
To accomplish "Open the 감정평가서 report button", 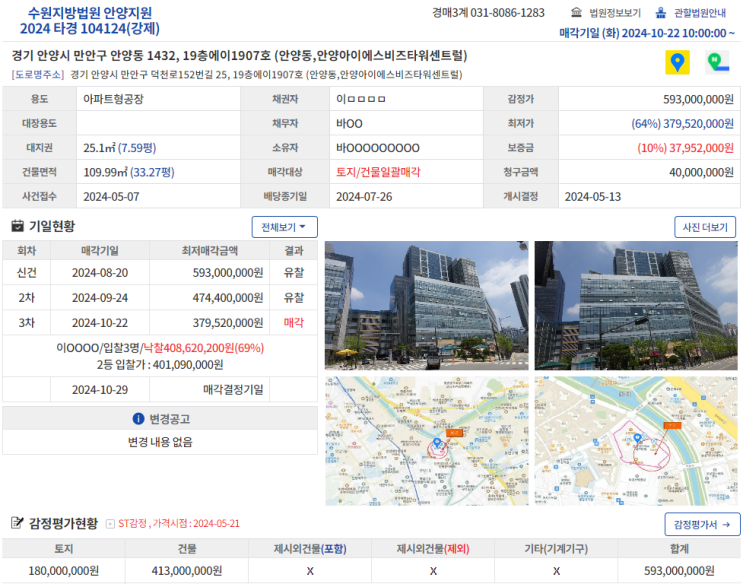I will [x=702, y=524].
